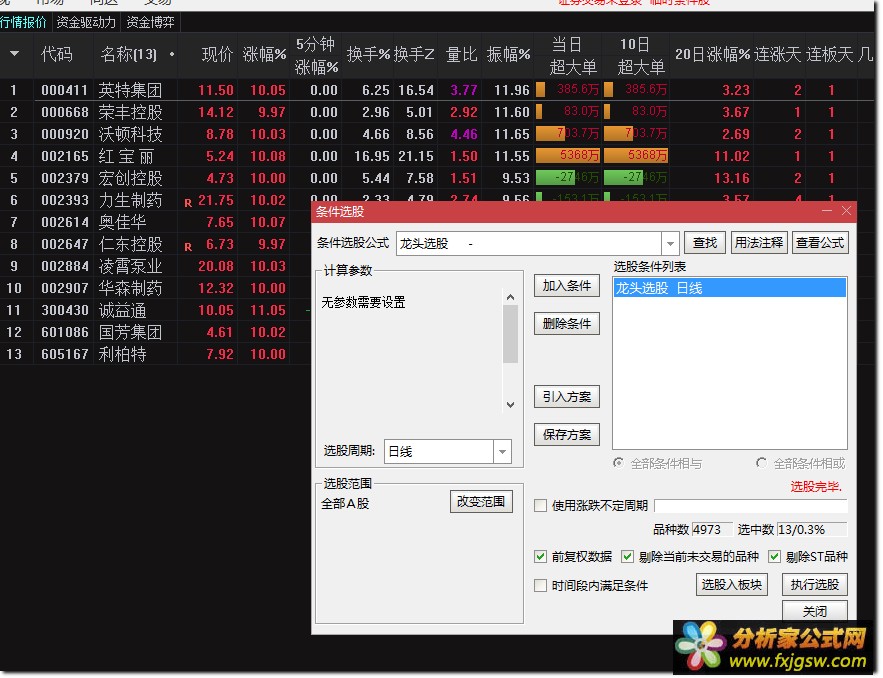This screenshot has height=678, width=883.
Task: Click 改变范围 button
Action: [481, 502]
